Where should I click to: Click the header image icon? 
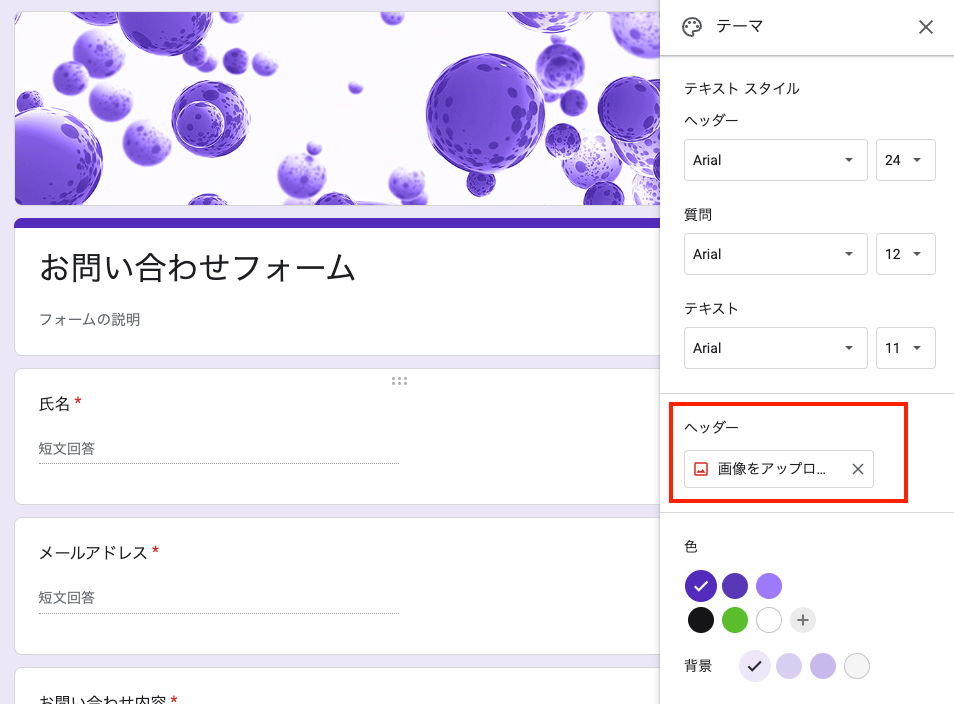(701, 469)
